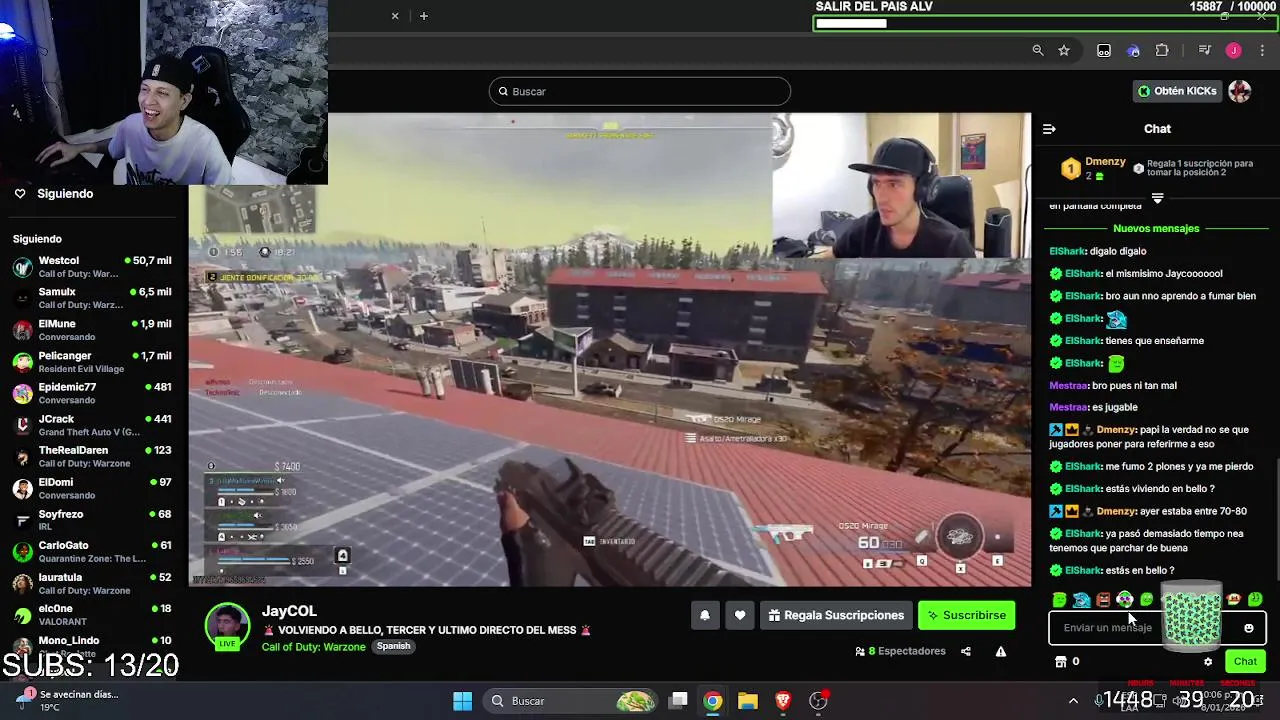
Task: Open Windows Start menu
Action: 462,701
